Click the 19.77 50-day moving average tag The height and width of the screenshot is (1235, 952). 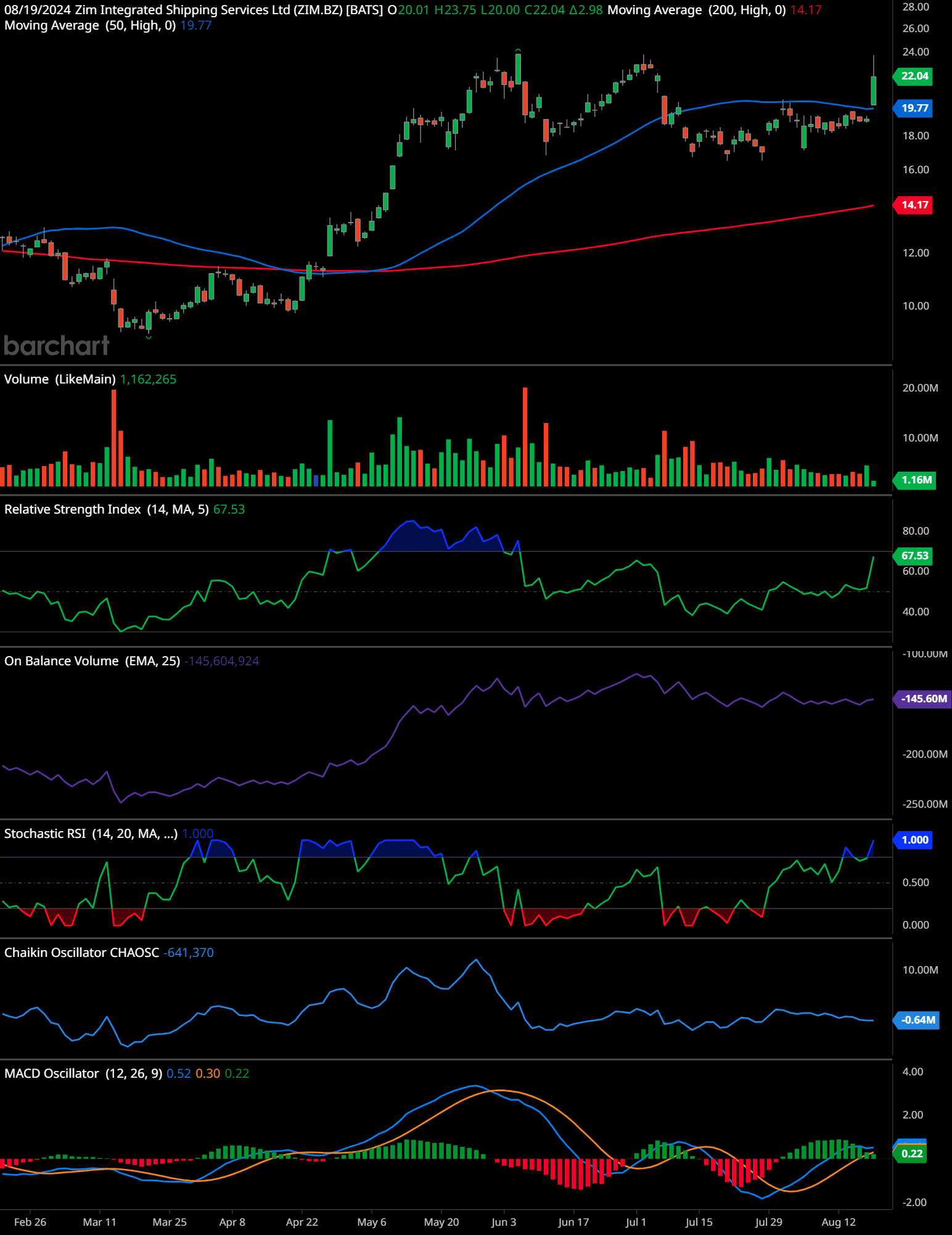point(914,108)
